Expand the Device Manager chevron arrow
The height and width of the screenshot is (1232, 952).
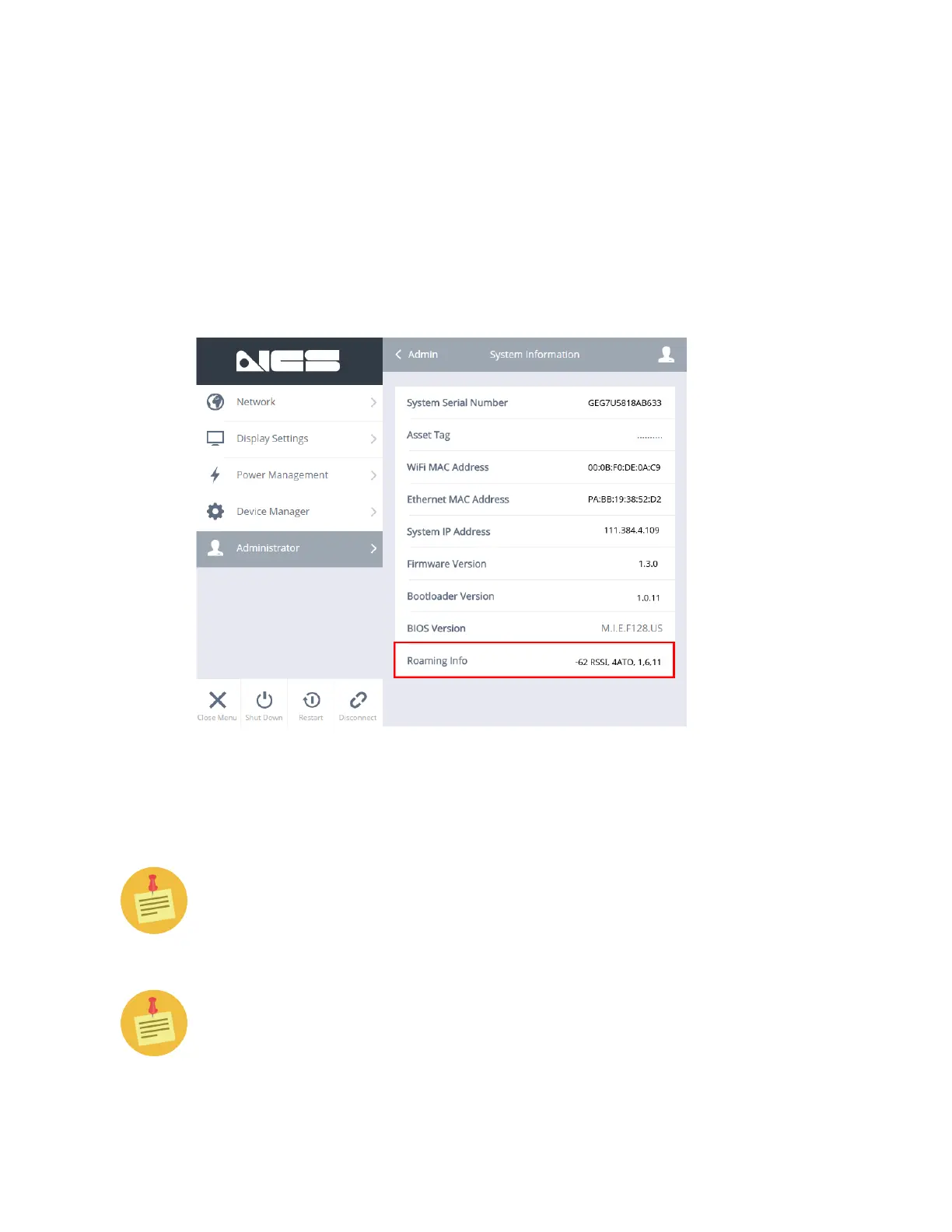pyautogui.click(x=373, y=512)
